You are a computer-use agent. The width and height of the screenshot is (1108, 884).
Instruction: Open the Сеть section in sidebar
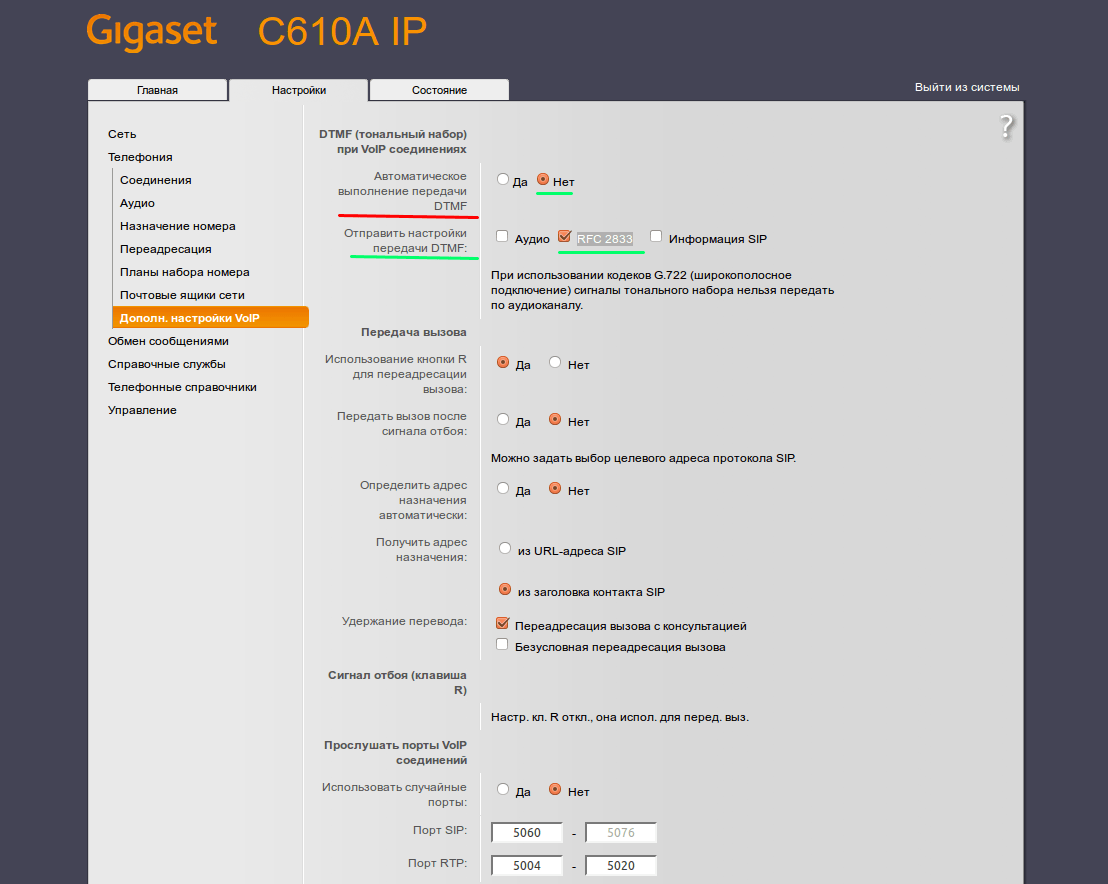coord(122,134)
